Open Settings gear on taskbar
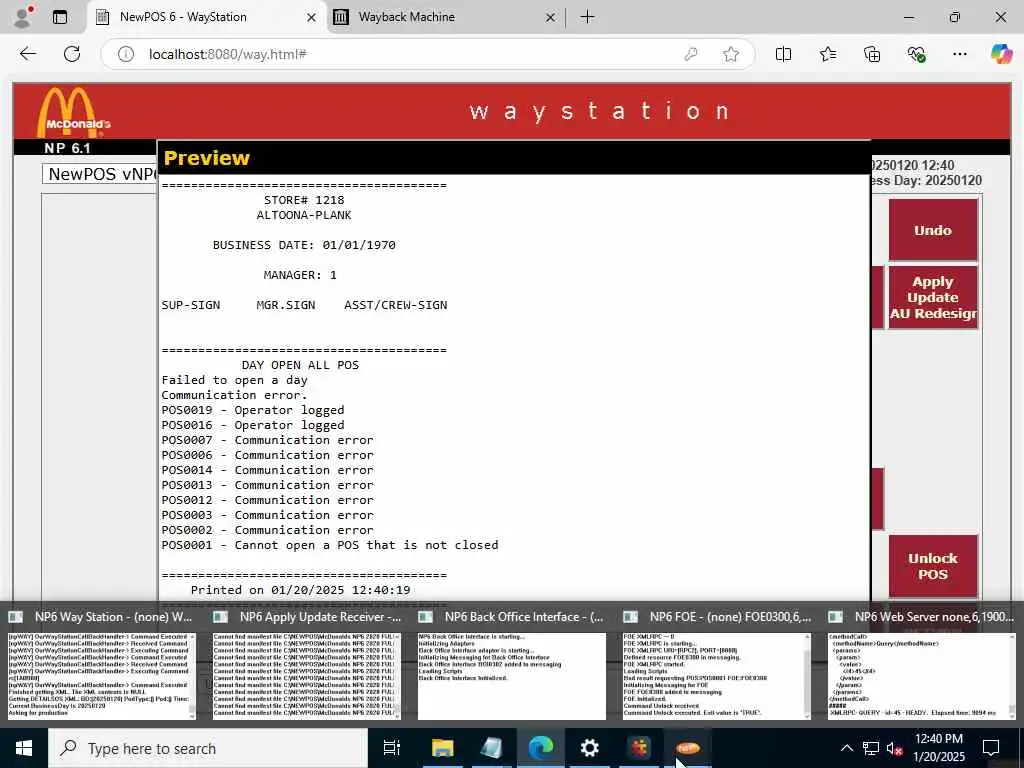Image resolution: width=1024 pixels, height=768 pixels. [x=589, y=748]
